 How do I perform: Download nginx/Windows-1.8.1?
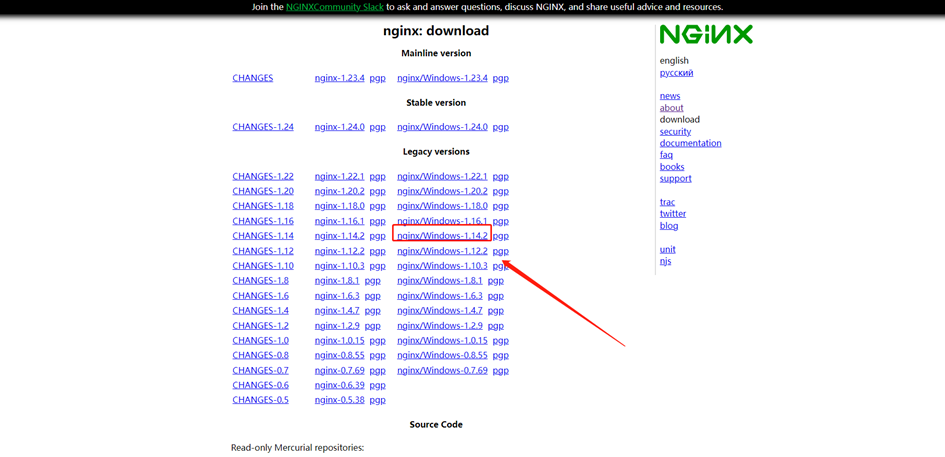coord(440,281)
